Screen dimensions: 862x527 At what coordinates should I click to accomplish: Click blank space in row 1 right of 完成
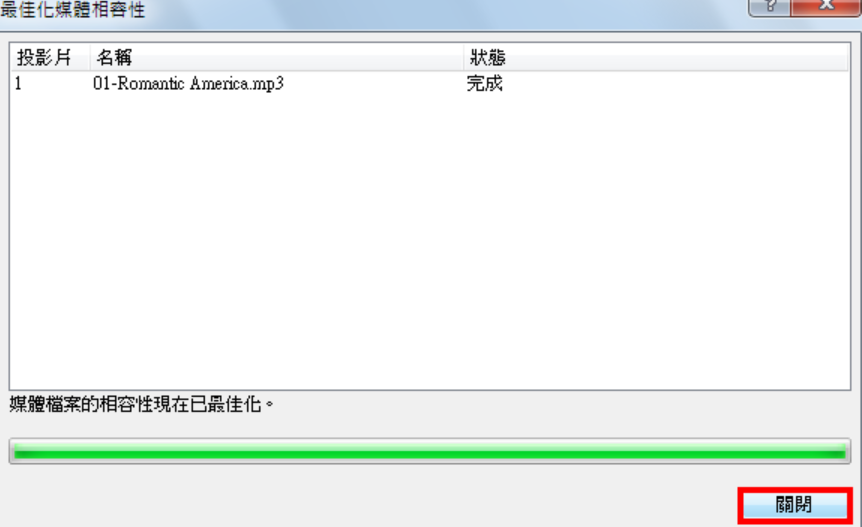pos(676,84)
